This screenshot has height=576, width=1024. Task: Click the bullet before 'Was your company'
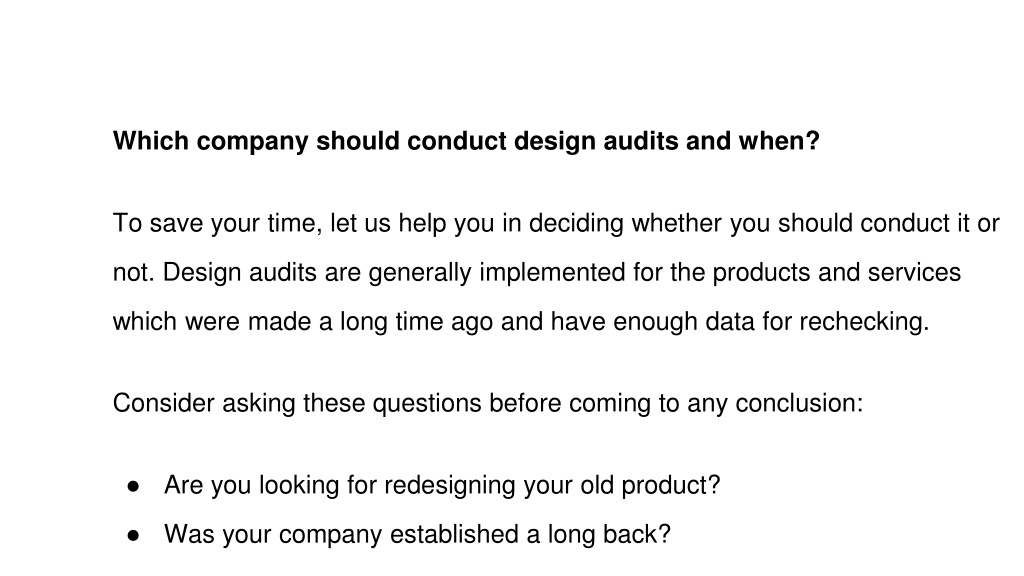[134, 536]
